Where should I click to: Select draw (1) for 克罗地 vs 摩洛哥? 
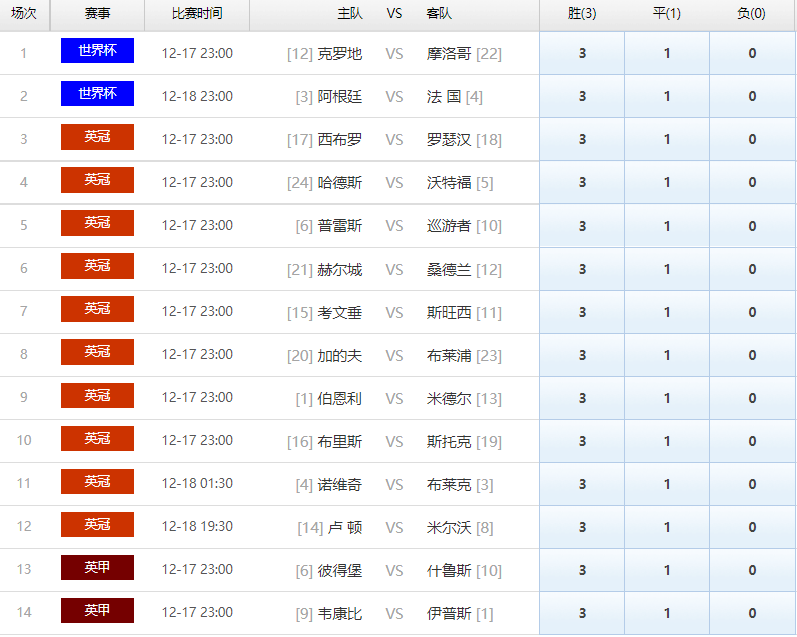point(667,53)
